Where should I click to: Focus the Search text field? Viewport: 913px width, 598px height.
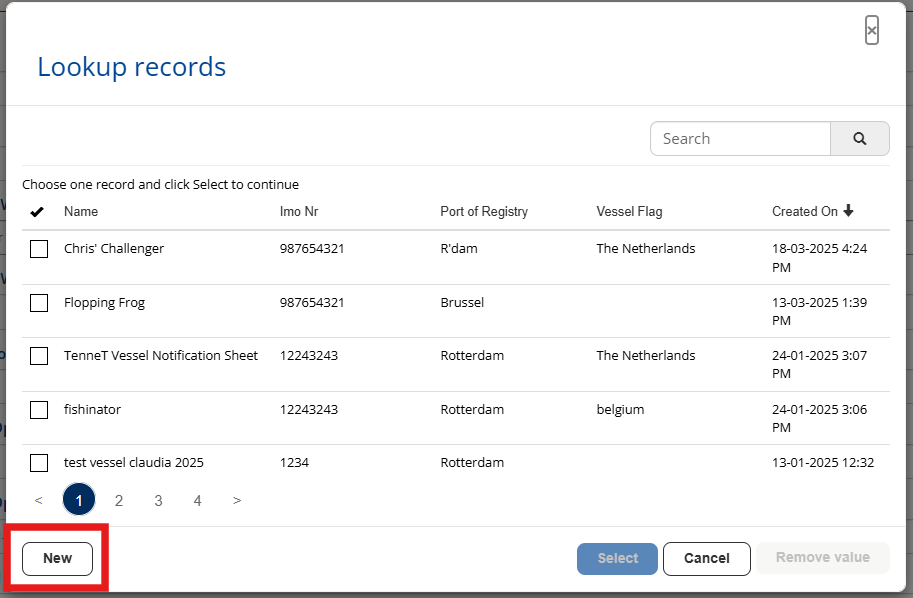pyautogui.click(x=740, y=139)
